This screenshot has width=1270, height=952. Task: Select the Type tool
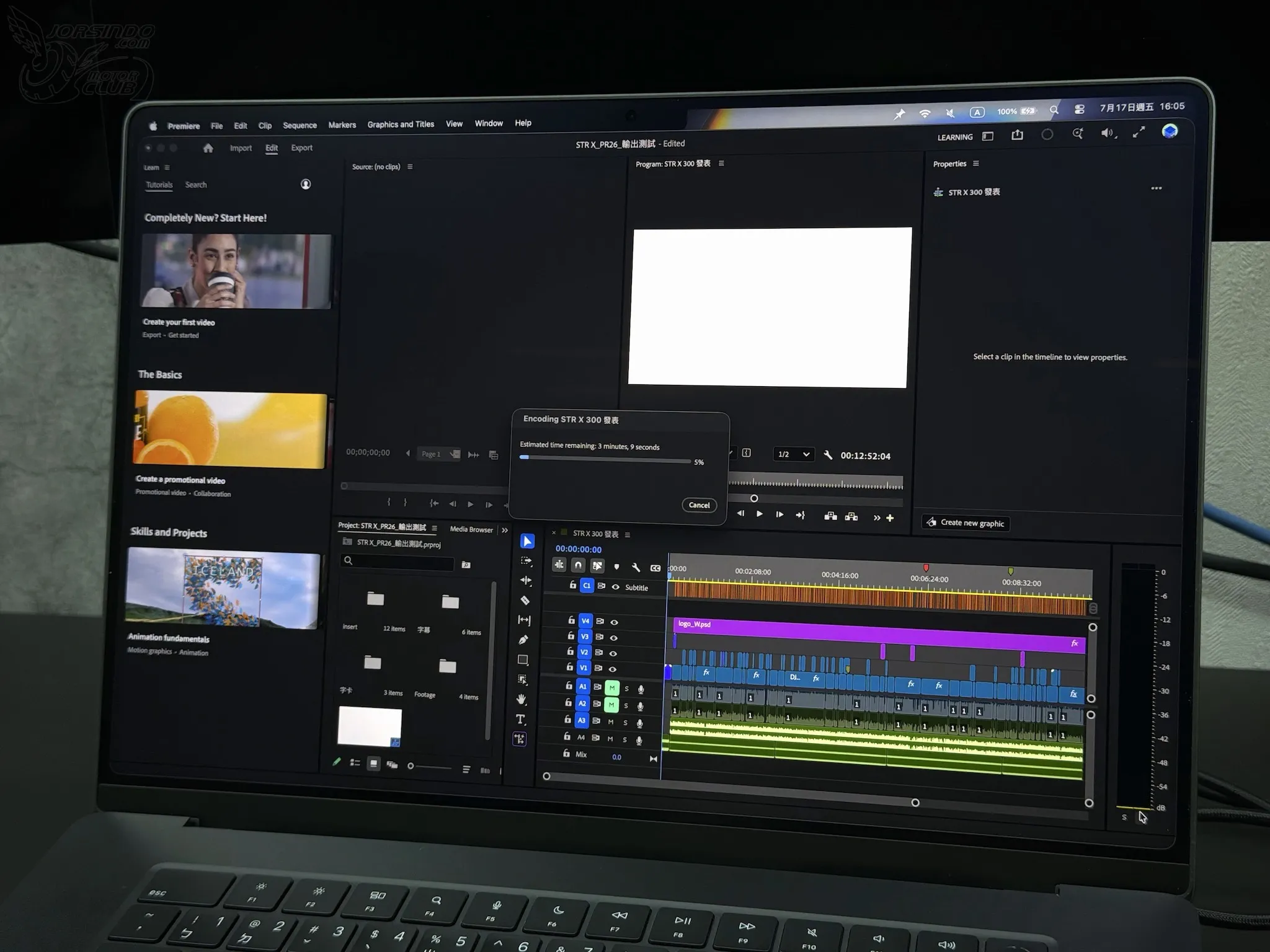click(x=521, y=719)
